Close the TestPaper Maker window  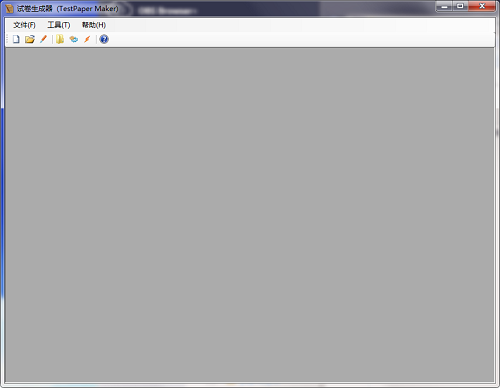tap(482, 6)
